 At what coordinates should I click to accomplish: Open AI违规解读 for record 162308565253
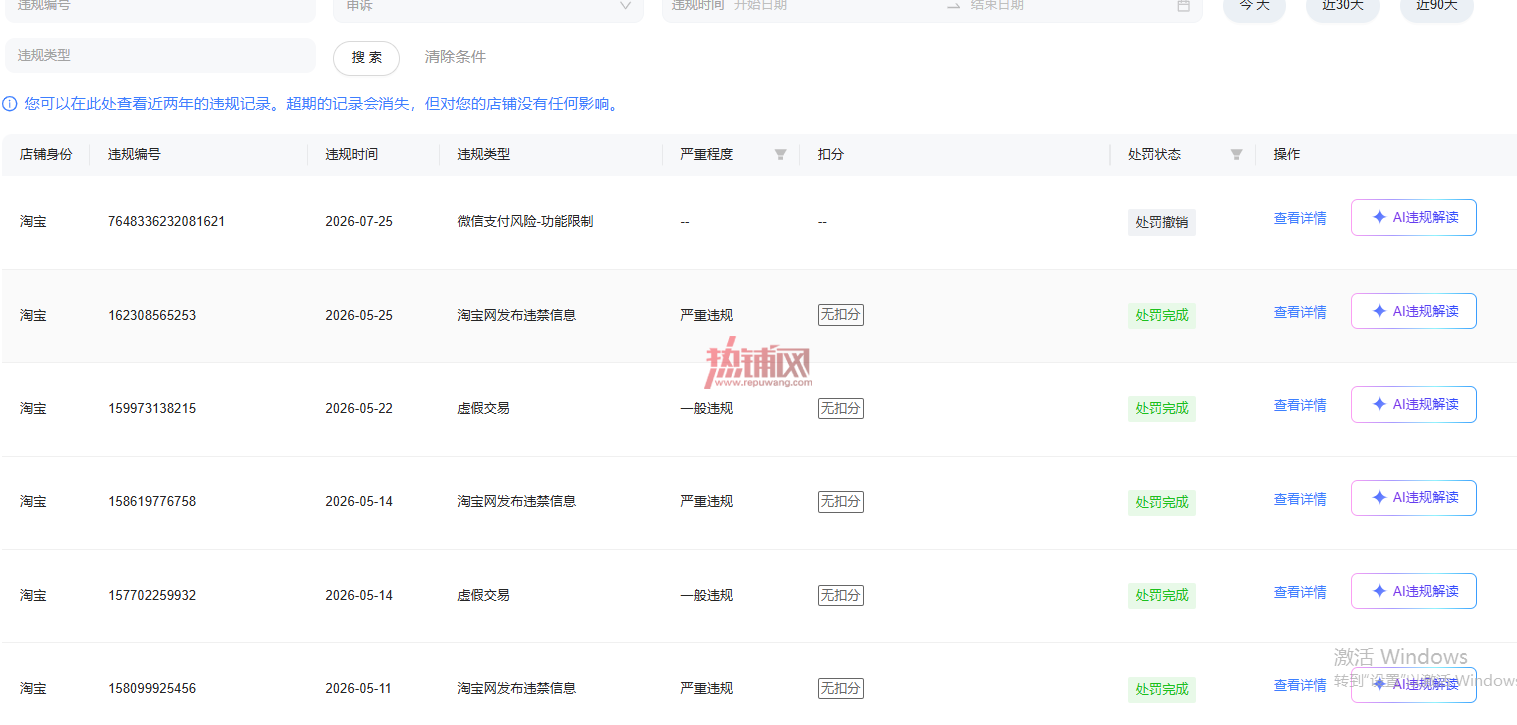point(1413,311)
